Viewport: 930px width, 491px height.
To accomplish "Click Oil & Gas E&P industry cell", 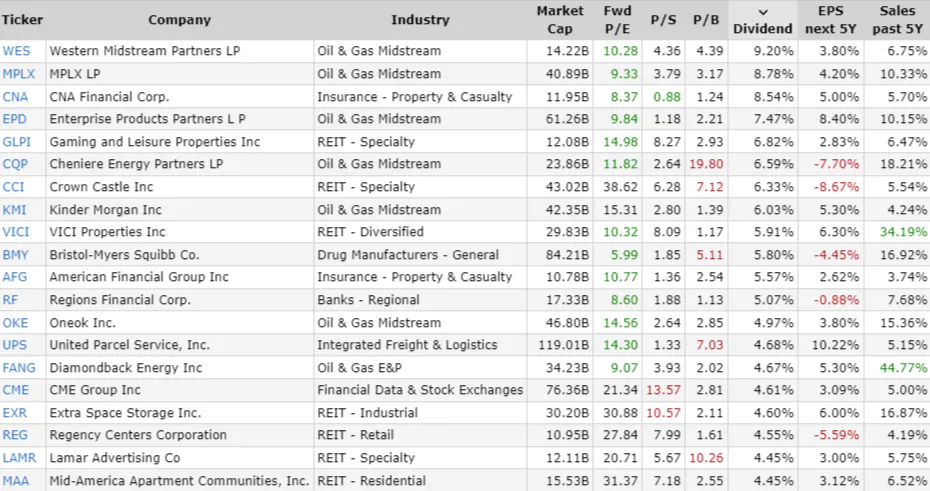I will click(x=359, y=368).
